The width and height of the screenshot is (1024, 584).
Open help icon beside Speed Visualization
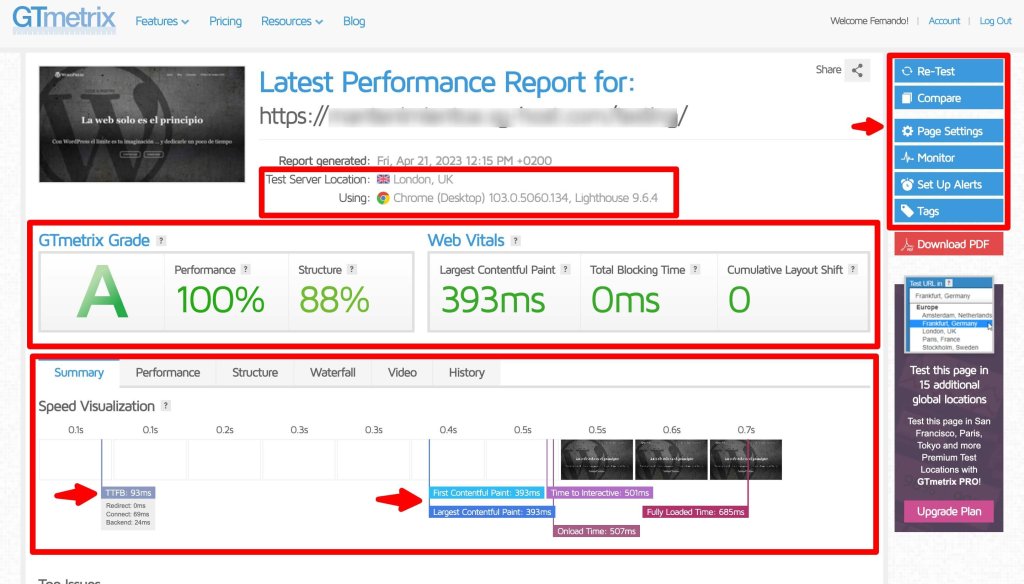pos(166,406)
